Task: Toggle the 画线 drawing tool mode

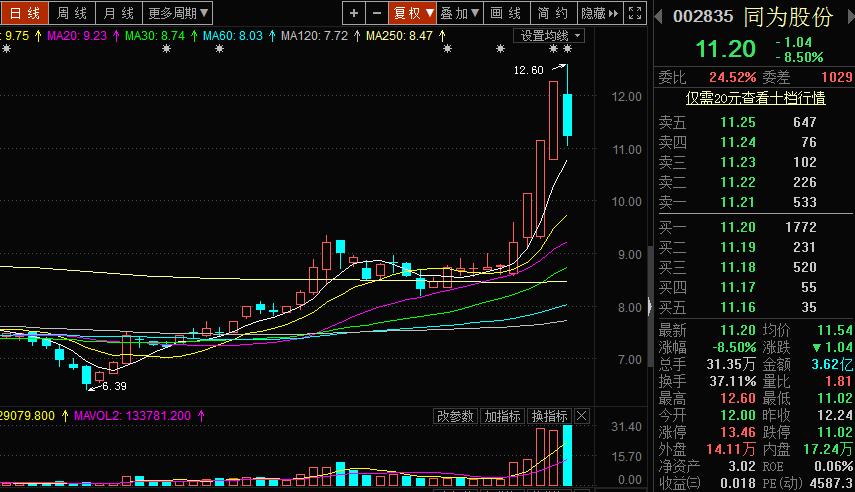Action: pyautogui.click(x=506, y=13)
